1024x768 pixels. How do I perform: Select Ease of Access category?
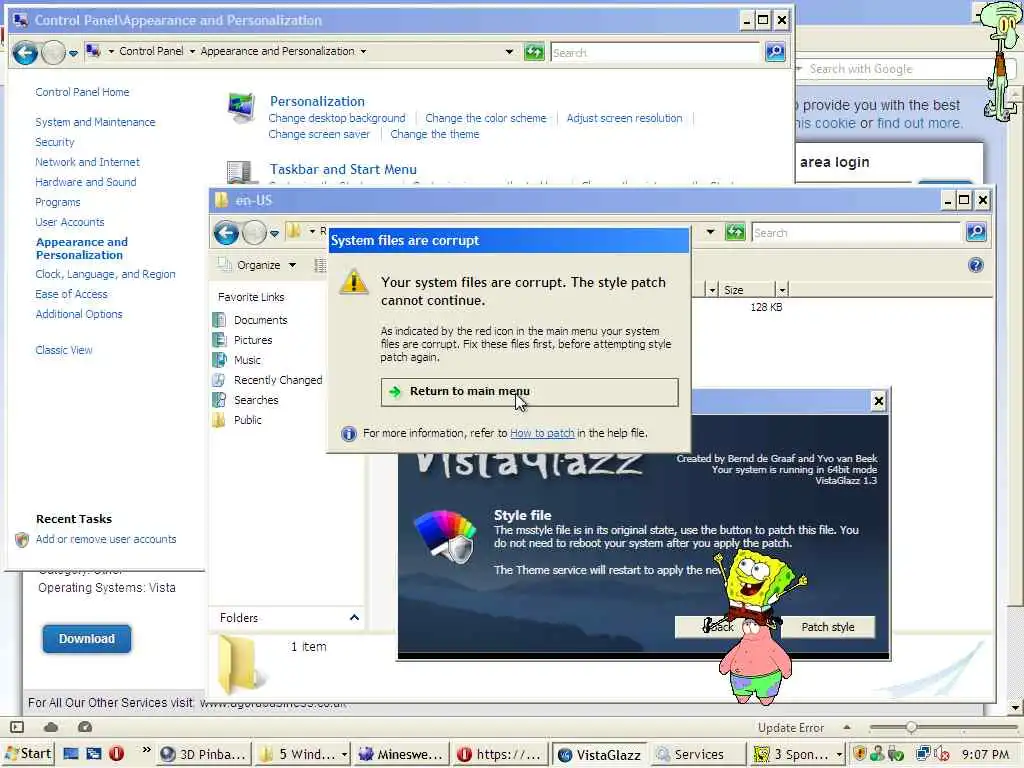71,295
